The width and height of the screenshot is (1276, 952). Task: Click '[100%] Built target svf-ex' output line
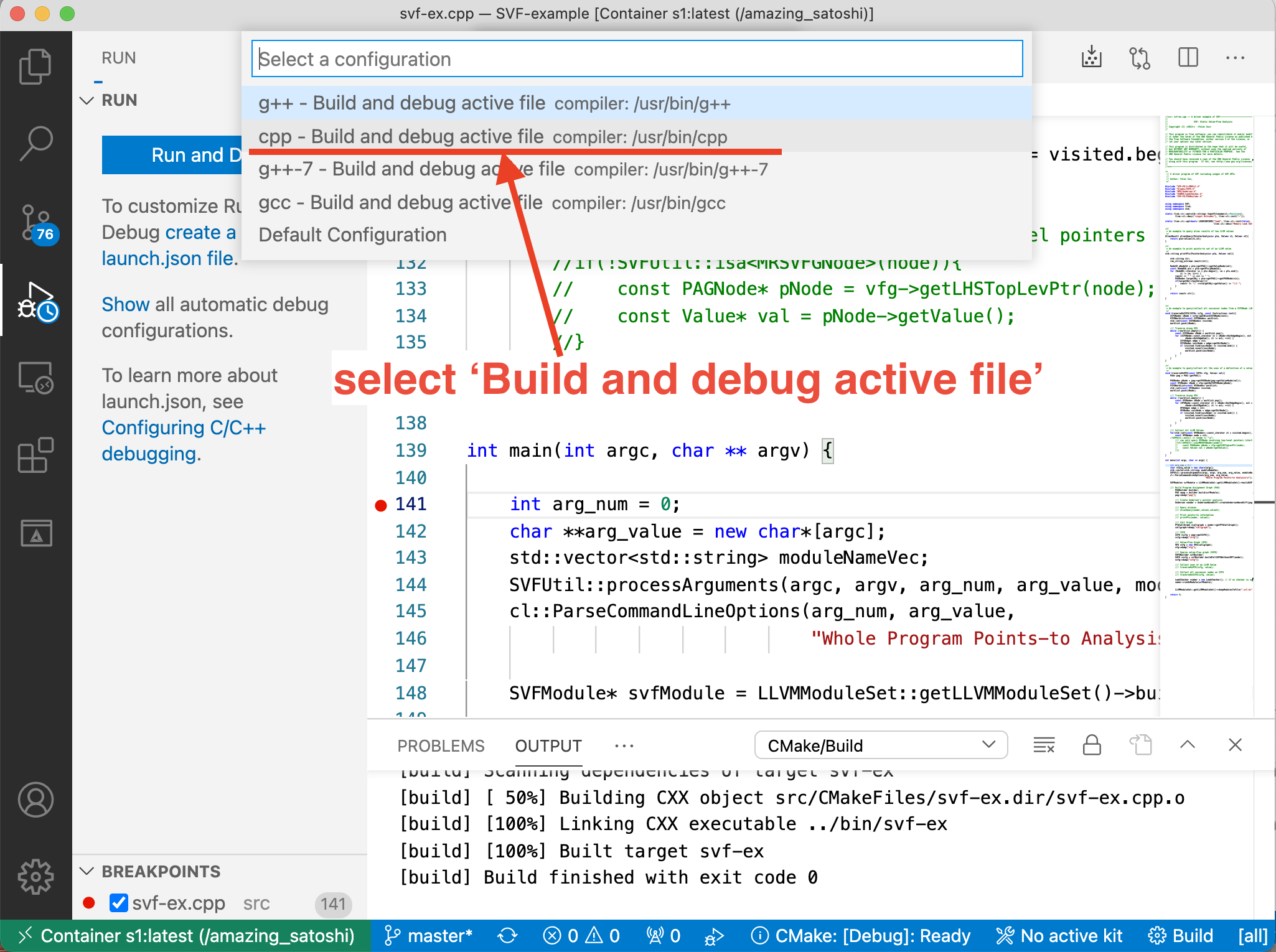(581, 851)
